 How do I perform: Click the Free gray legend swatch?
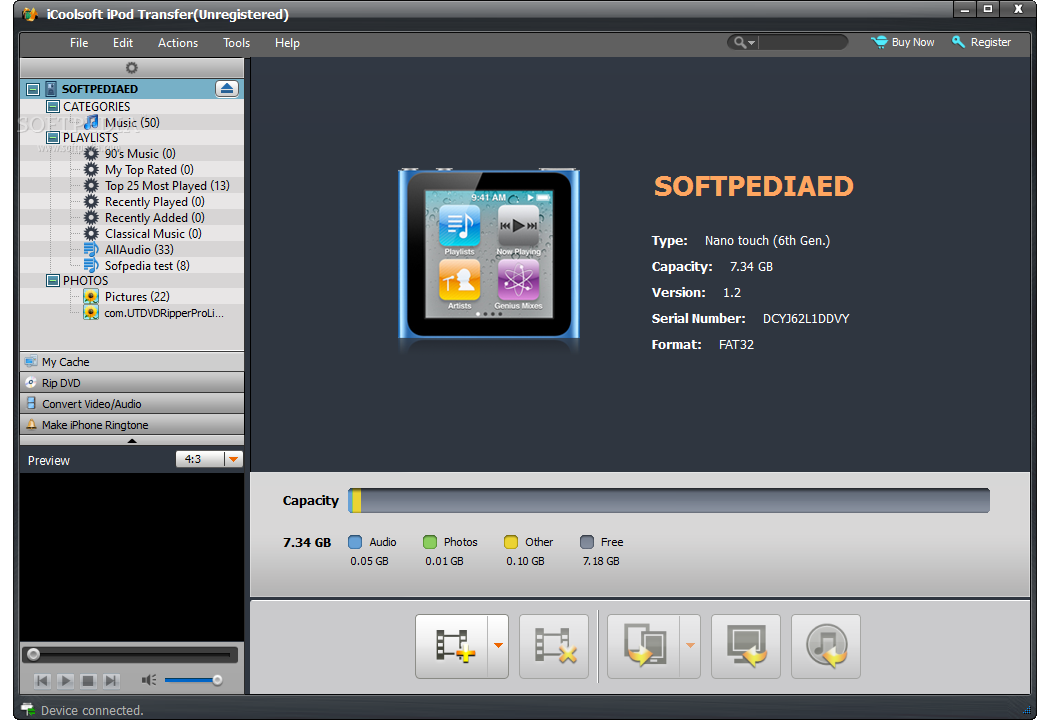[x=587, y=542]
